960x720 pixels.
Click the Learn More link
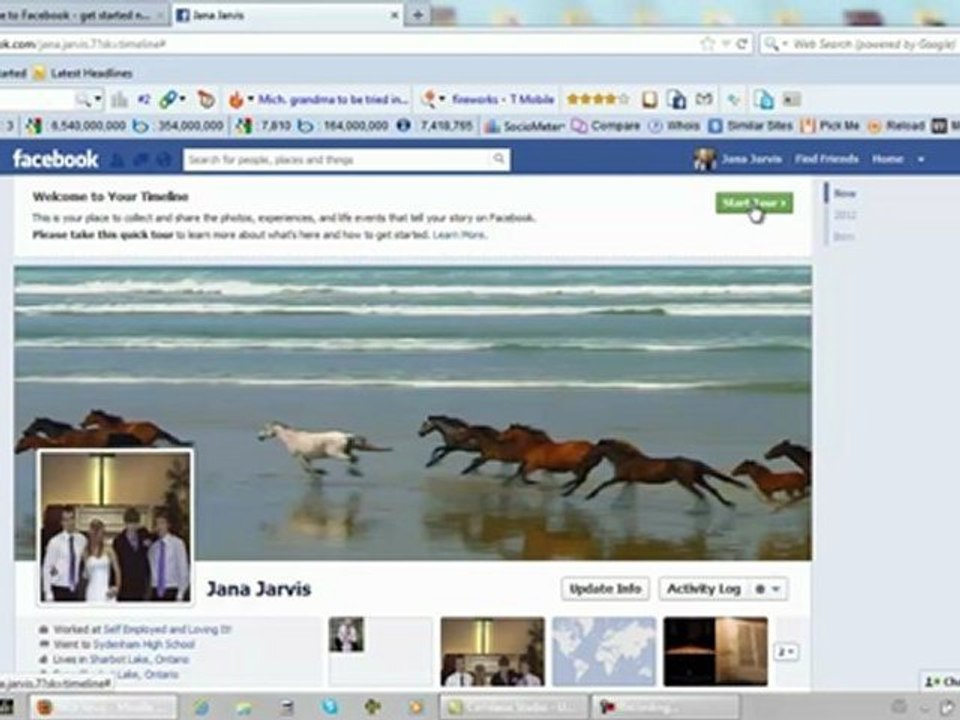point(459,235)
